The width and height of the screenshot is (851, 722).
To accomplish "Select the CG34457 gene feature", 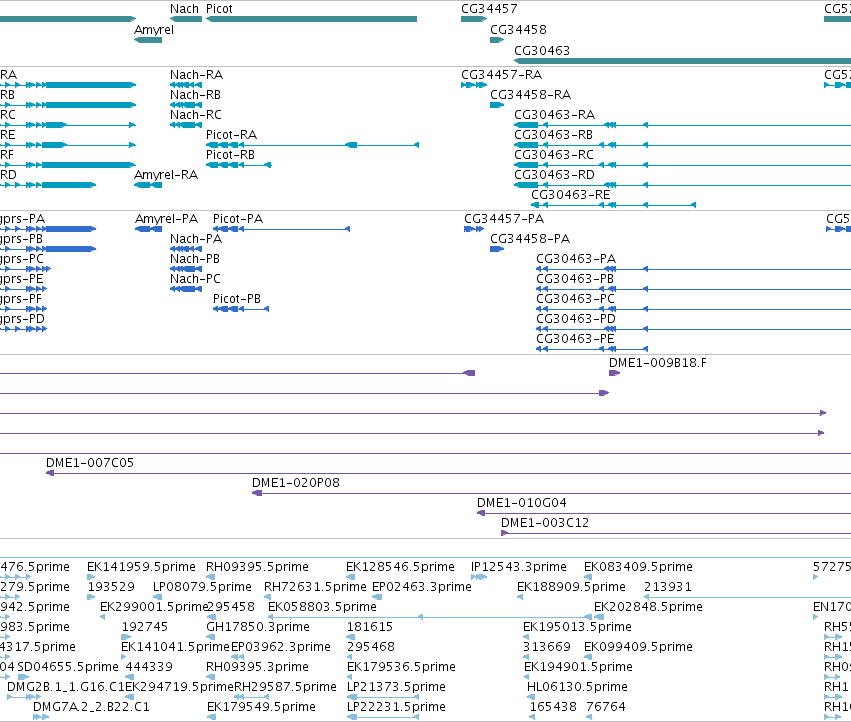I will point(474,19).
